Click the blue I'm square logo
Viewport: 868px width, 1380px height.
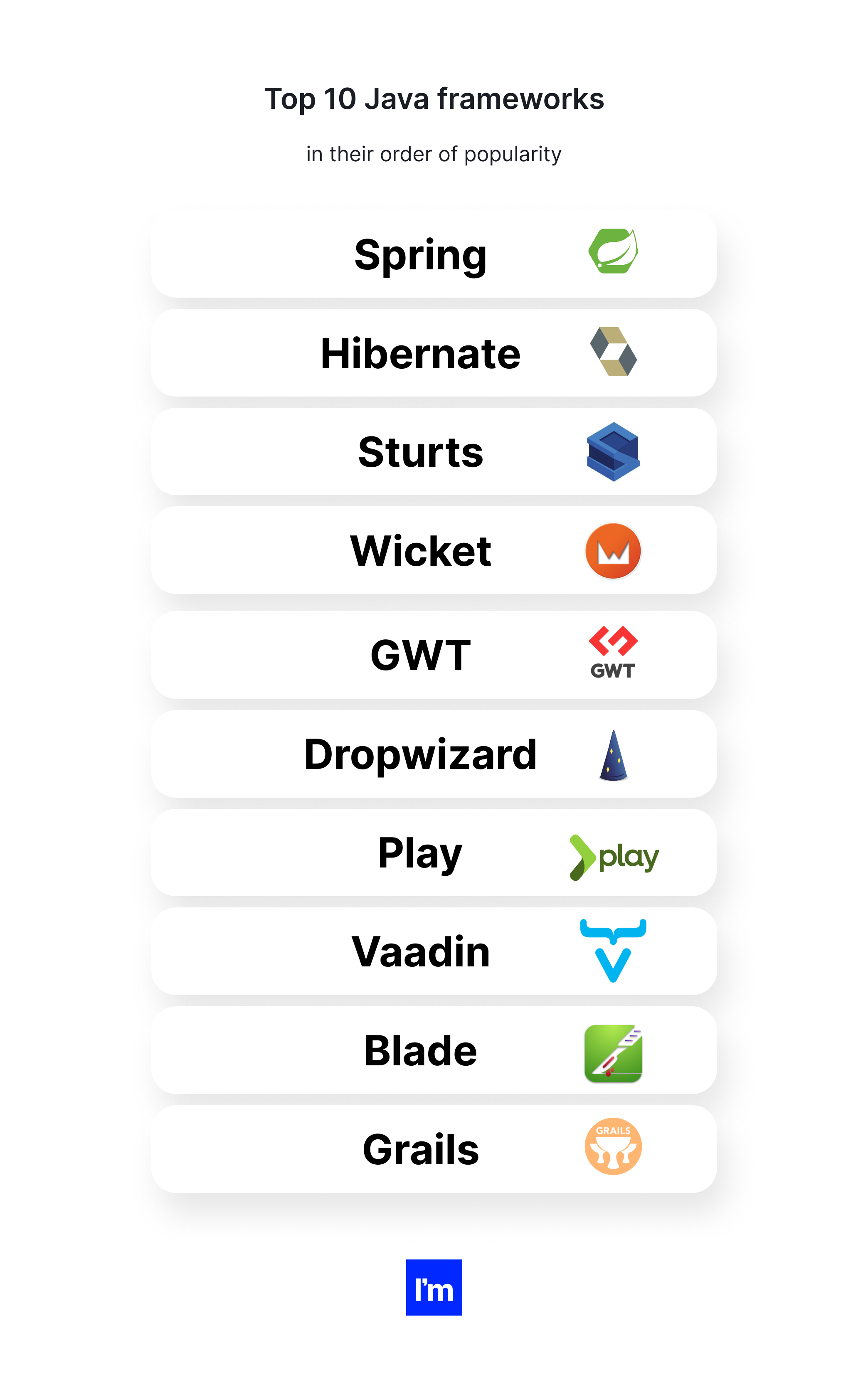tap(434, 1287)
